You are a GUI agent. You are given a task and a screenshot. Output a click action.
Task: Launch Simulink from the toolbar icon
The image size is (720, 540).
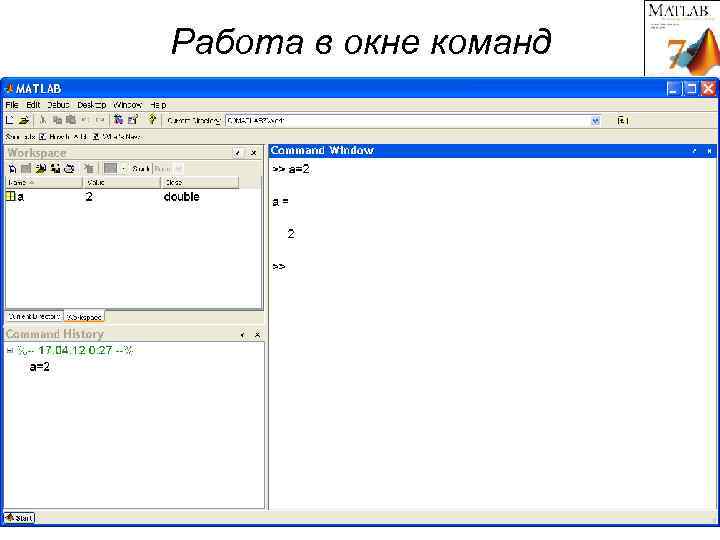[118, 120]
